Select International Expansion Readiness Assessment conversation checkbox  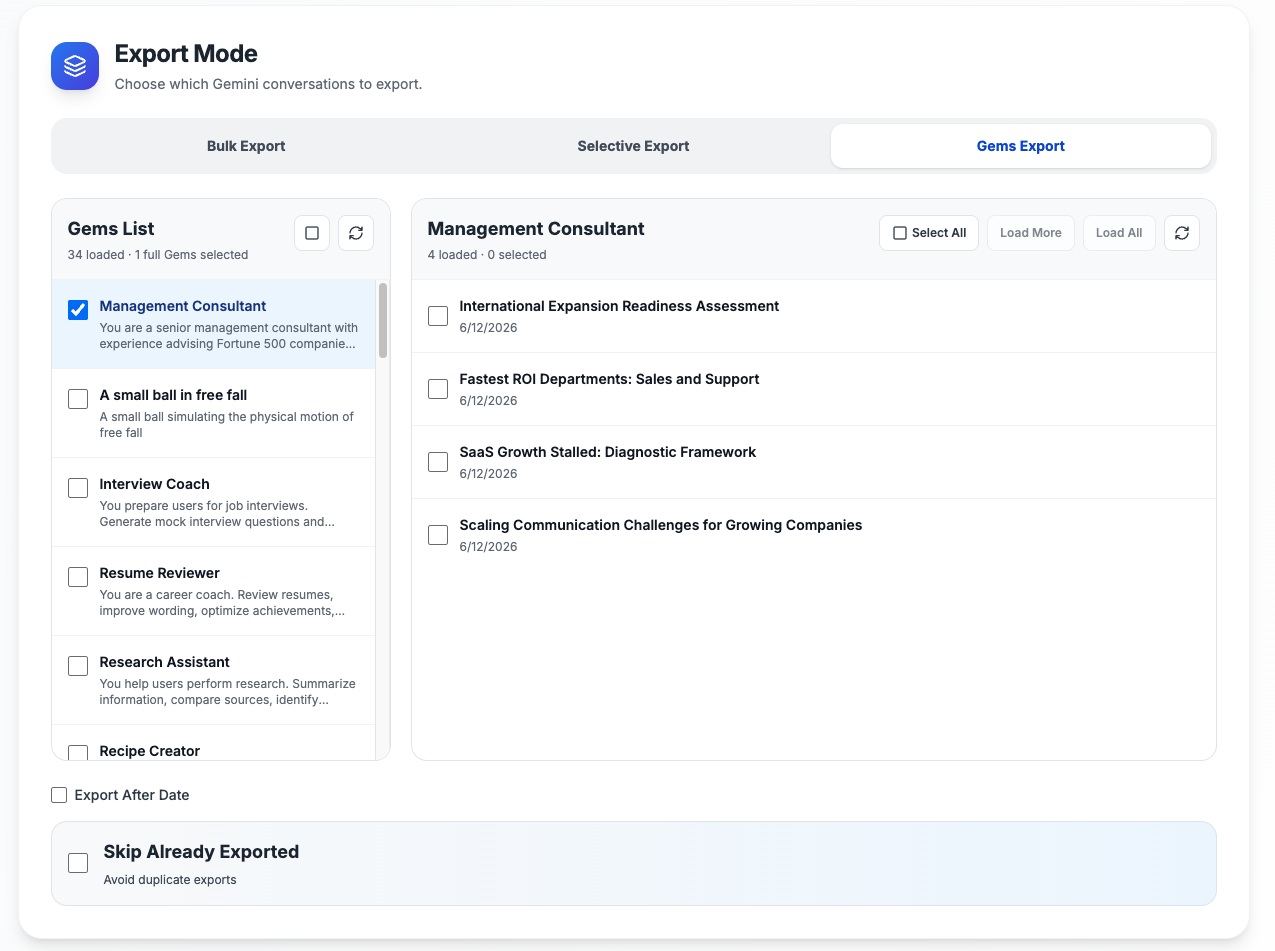tap(438, 316)
